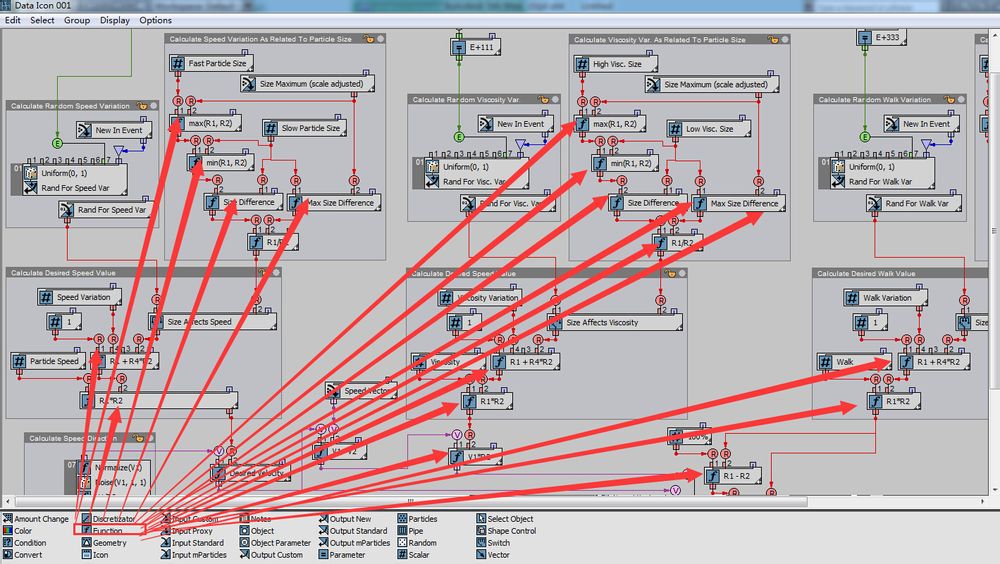This screenshot has width=1000, height=564.
Task: Select the E+111 node
Action: click(x=476, y=47)
